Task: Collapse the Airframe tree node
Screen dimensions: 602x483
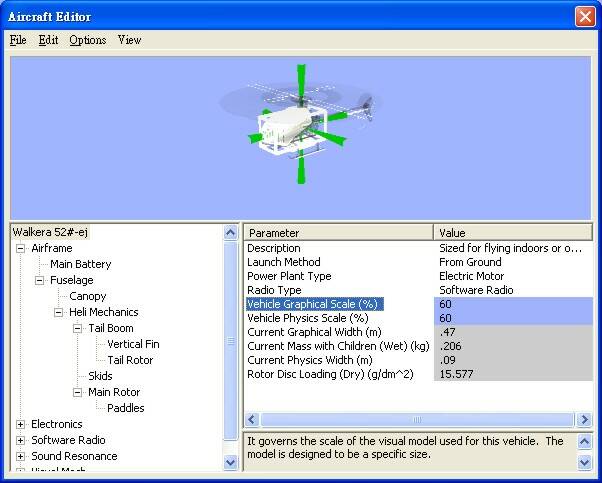Action: (x=20, y=248)
